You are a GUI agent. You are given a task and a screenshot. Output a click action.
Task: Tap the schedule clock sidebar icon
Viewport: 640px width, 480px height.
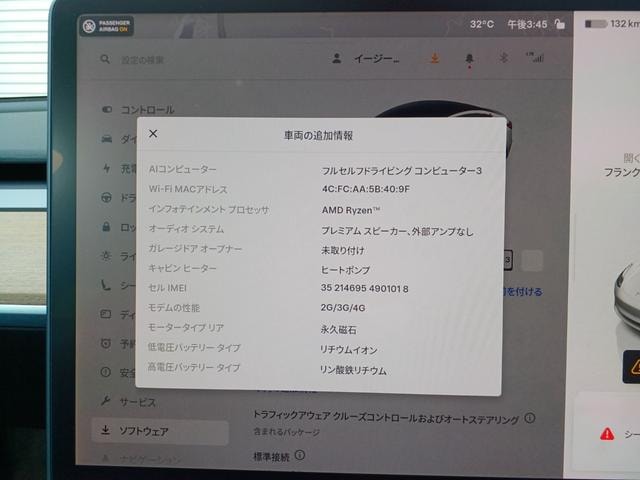105,343
